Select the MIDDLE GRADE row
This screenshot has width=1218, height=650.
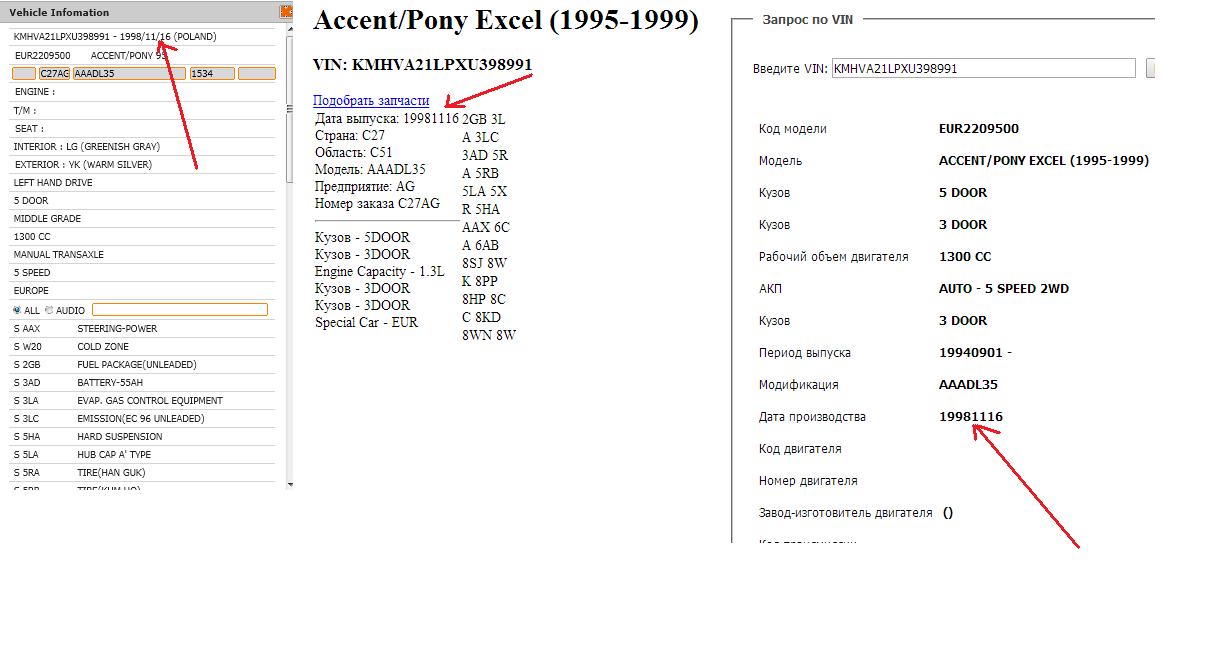point(142,218)
